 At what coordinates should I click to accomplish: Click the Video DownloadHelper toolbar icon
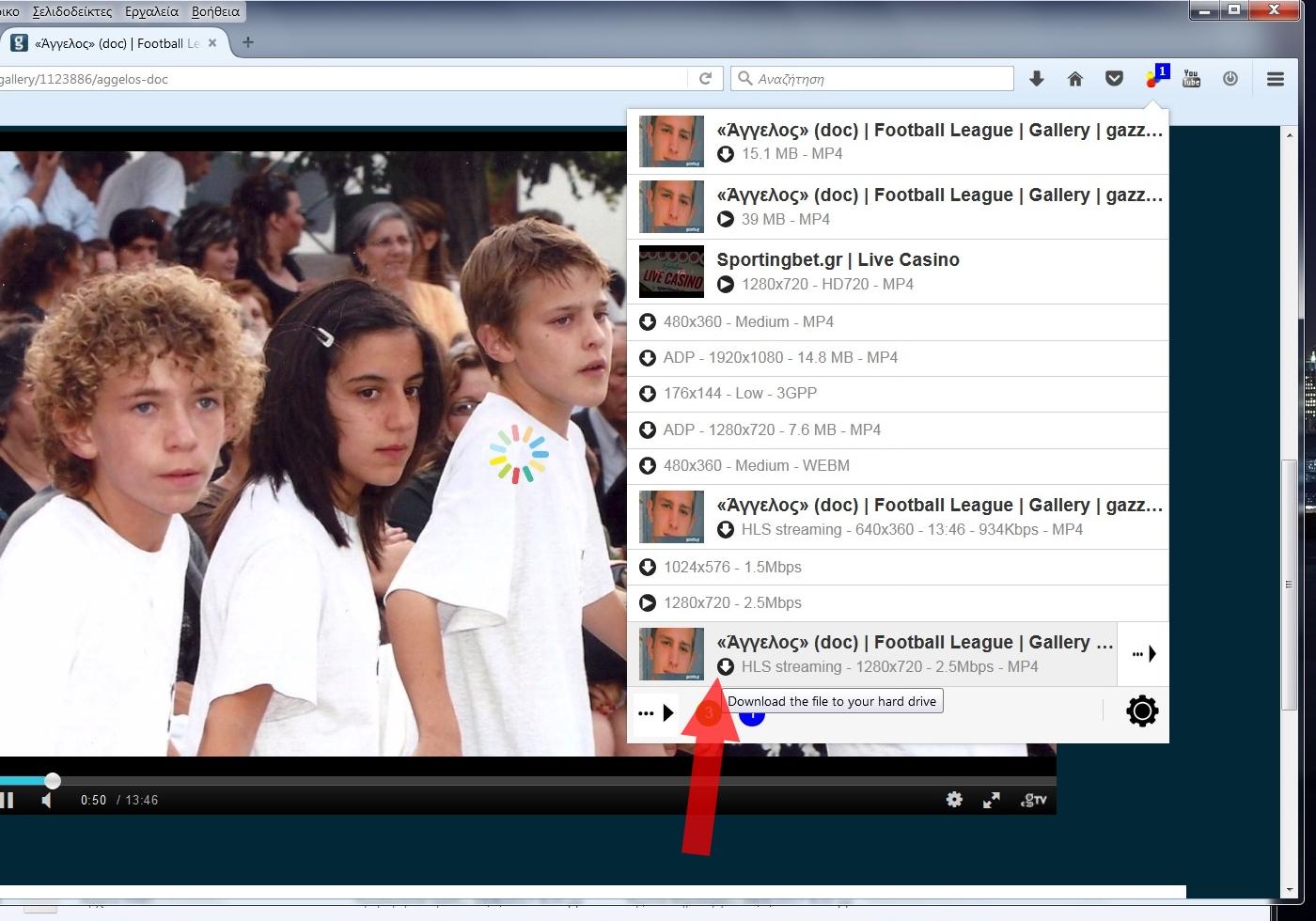click(1154, 79)
